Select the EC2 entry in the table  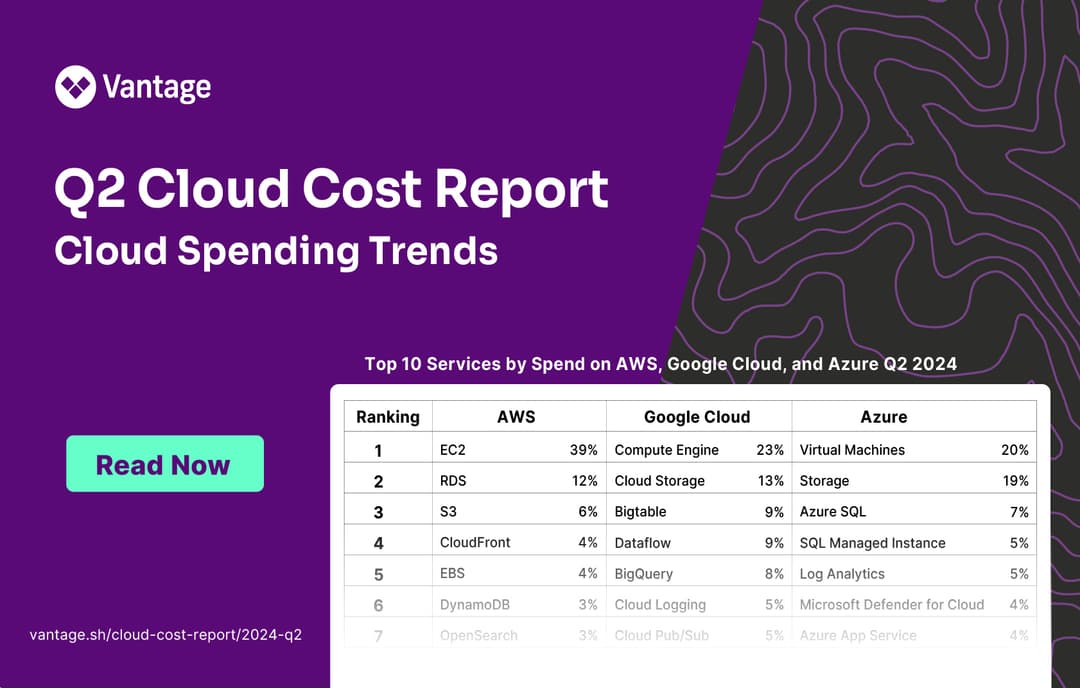point(453,450)
